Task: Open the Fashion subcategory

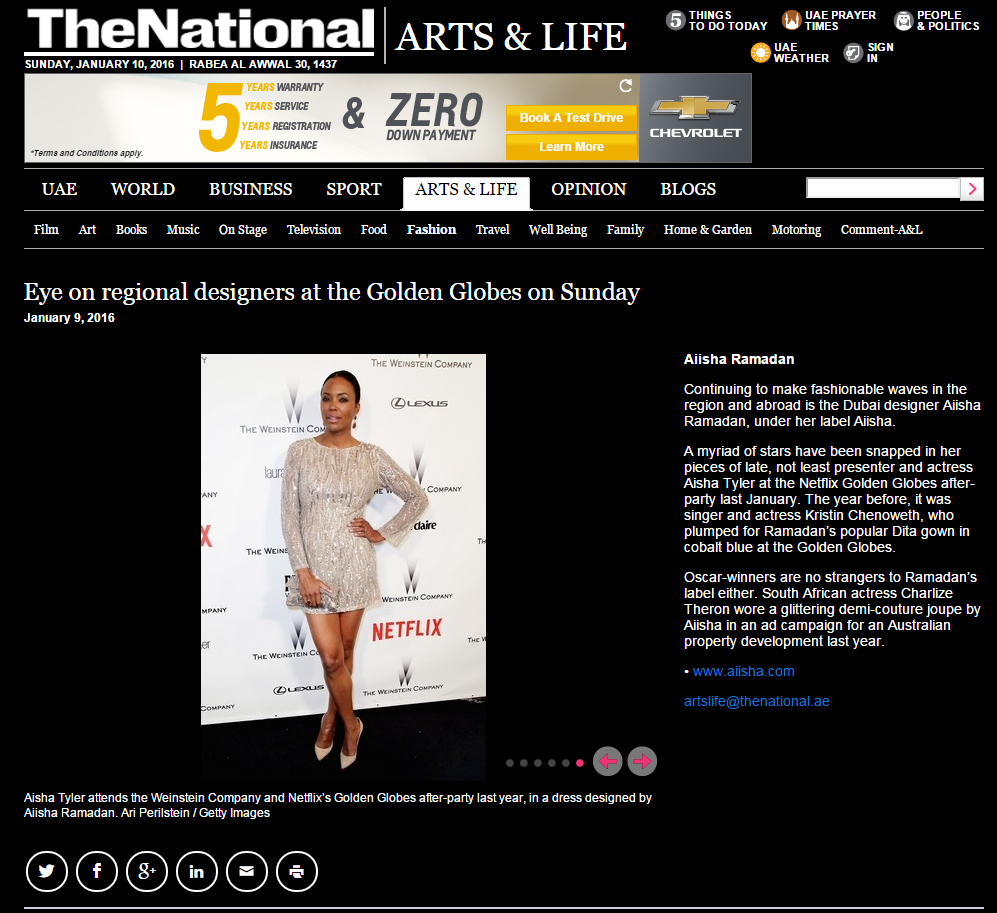Action: (431, 230)
